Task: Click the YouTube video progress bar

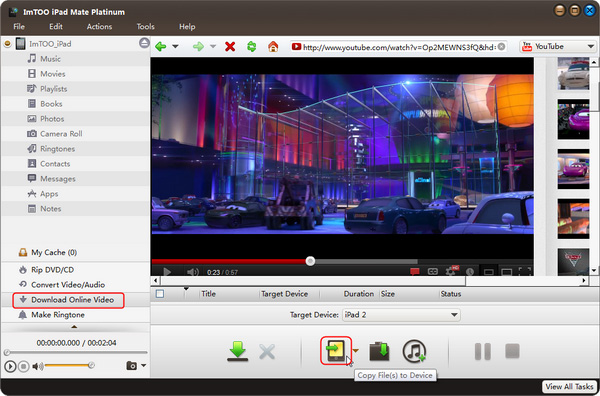Action: pos(342,261)
